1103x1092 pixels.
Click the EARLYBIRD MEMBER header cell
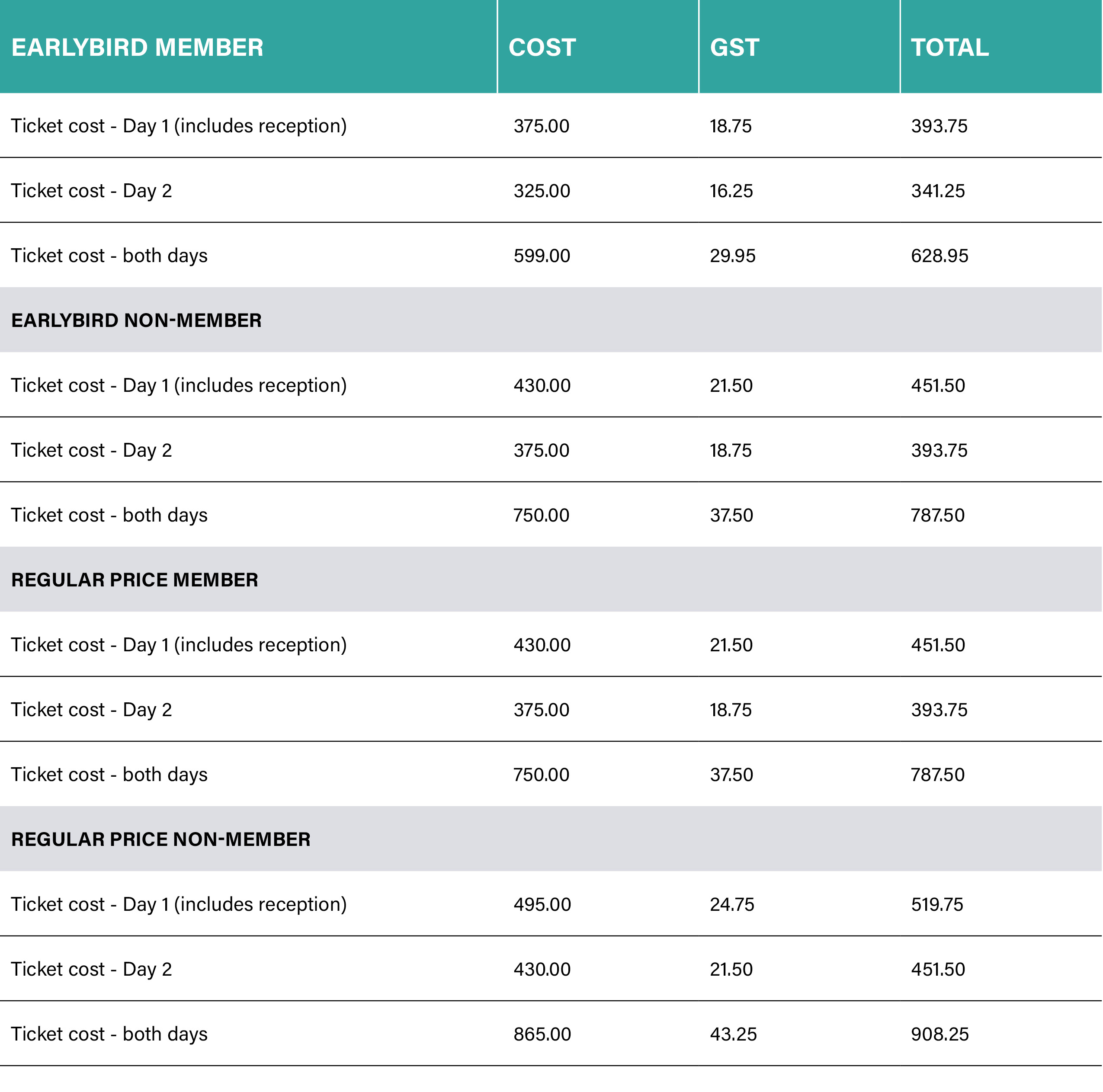click(248, 47)
